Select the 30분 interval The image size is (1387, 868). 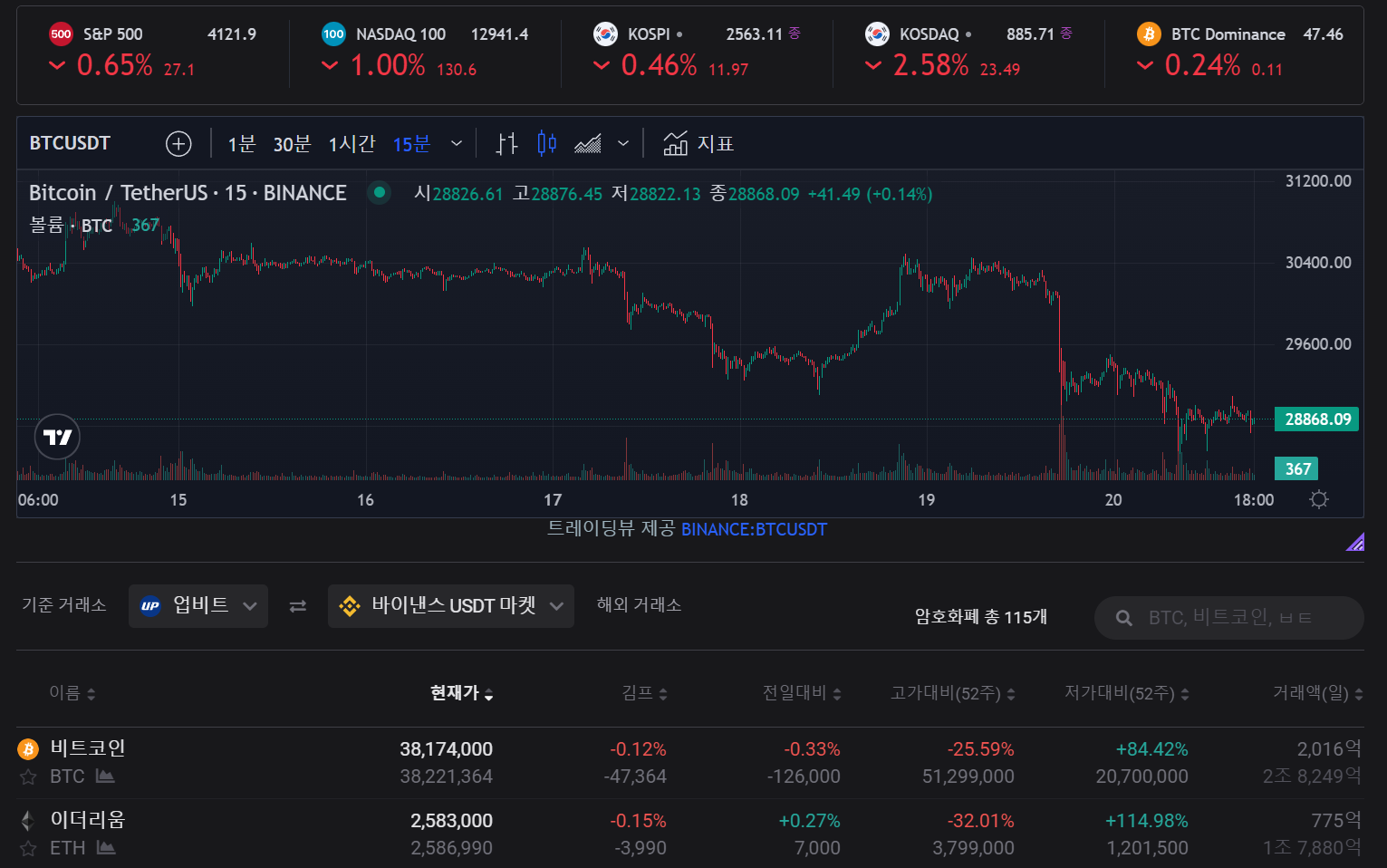coord(292,144)
